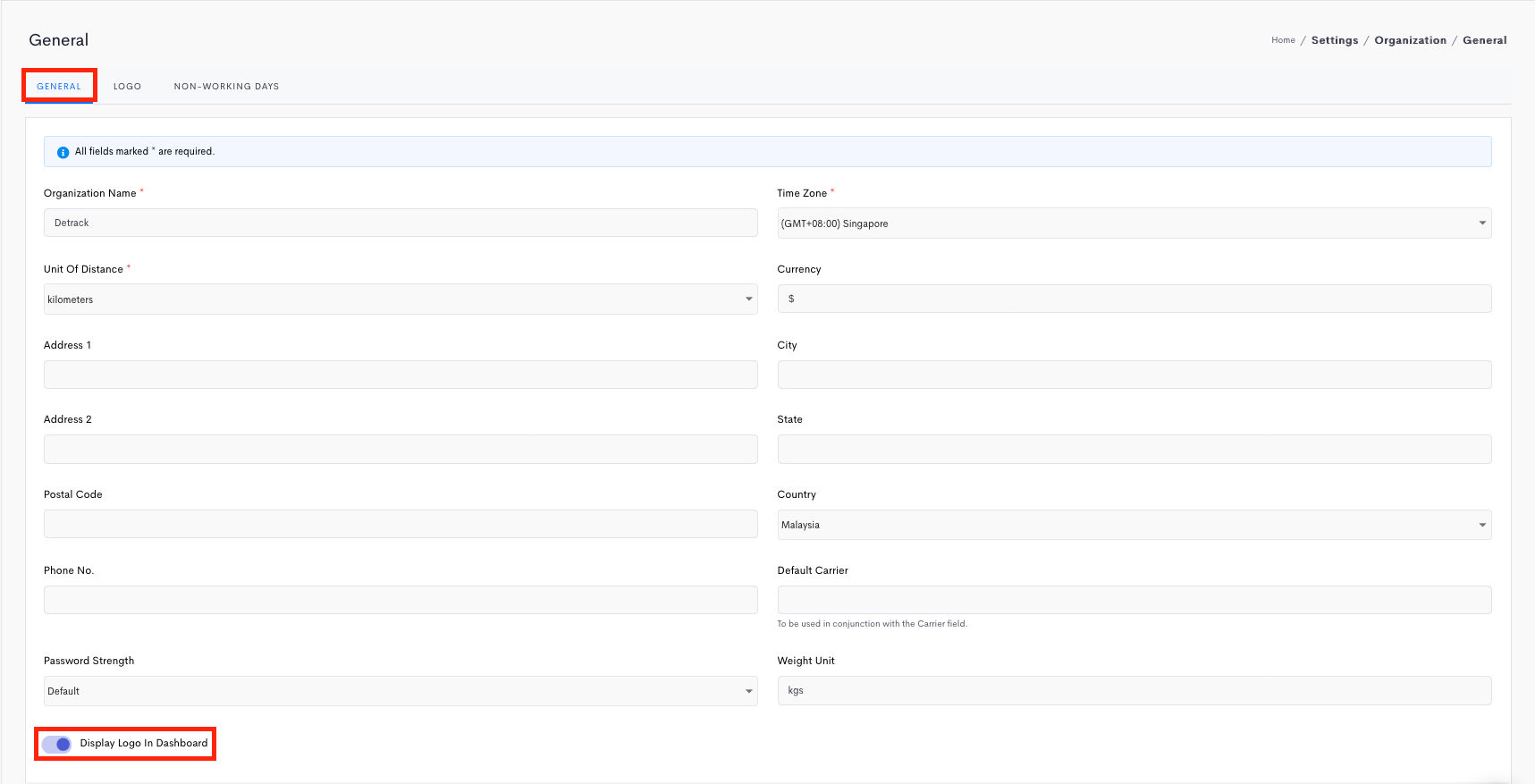Viewport: 1535px width, 784px height.
Task: Click General at the end of the breadcrumb
Action: pos(1484,40)
